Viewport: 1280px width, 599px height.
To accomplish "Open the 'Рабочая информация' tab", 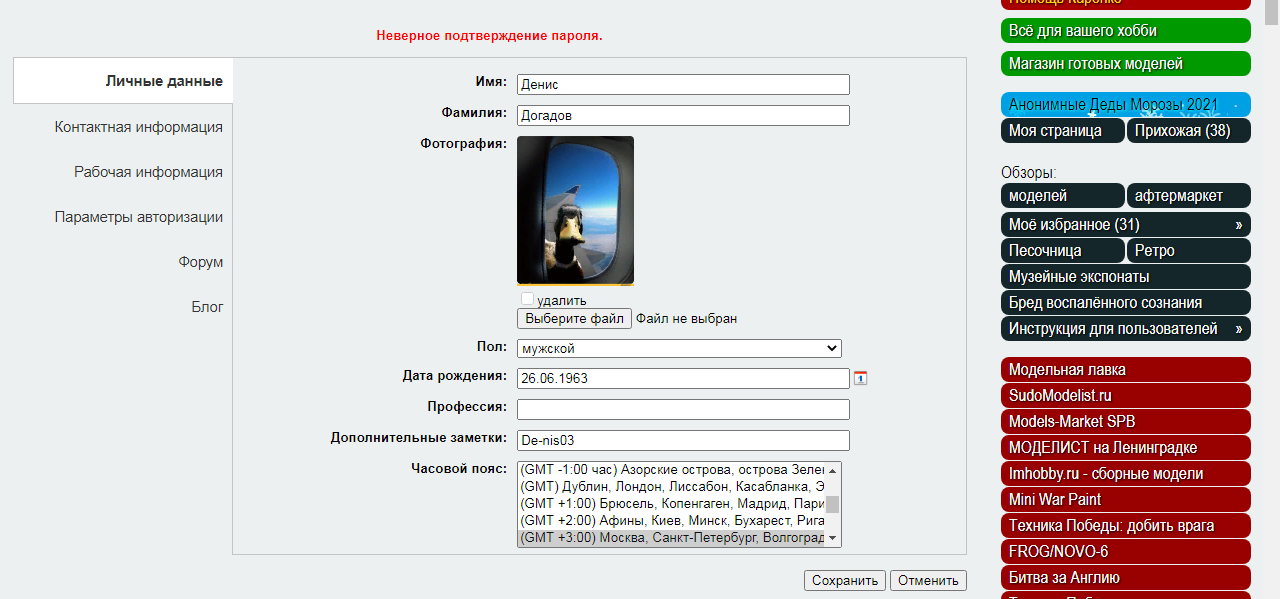I will 148,172.
